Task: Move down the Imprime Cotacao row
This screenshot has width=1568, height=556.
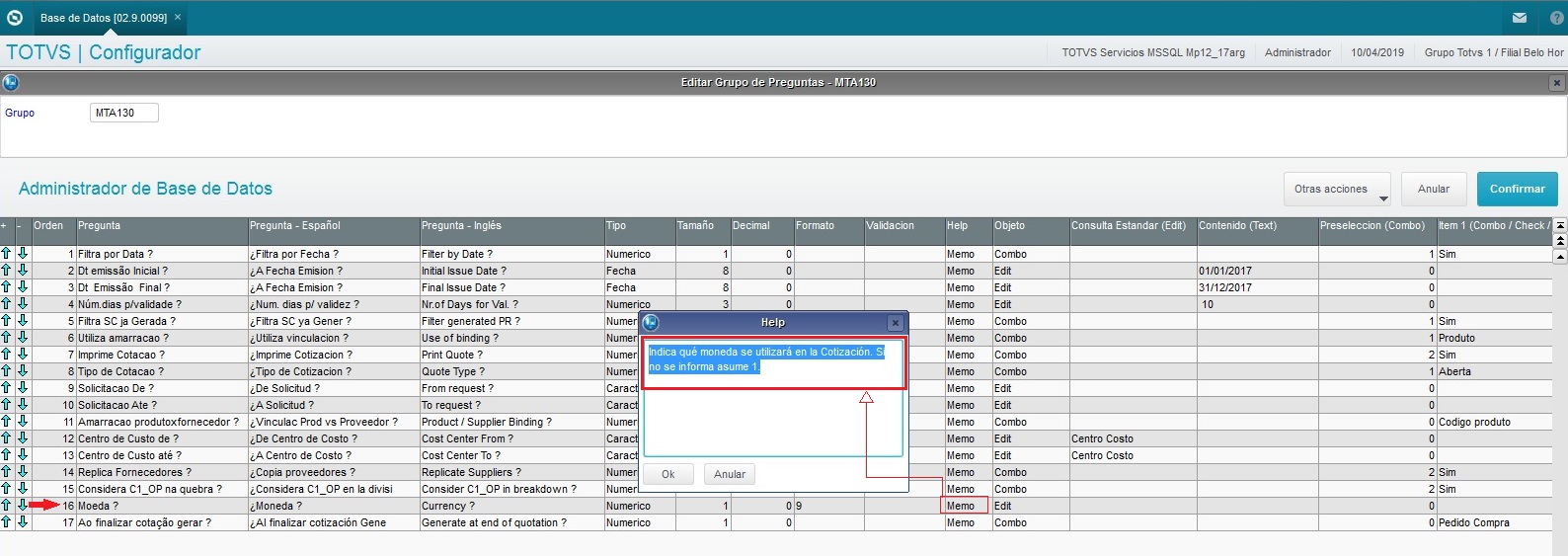Action: coord(23,355)
